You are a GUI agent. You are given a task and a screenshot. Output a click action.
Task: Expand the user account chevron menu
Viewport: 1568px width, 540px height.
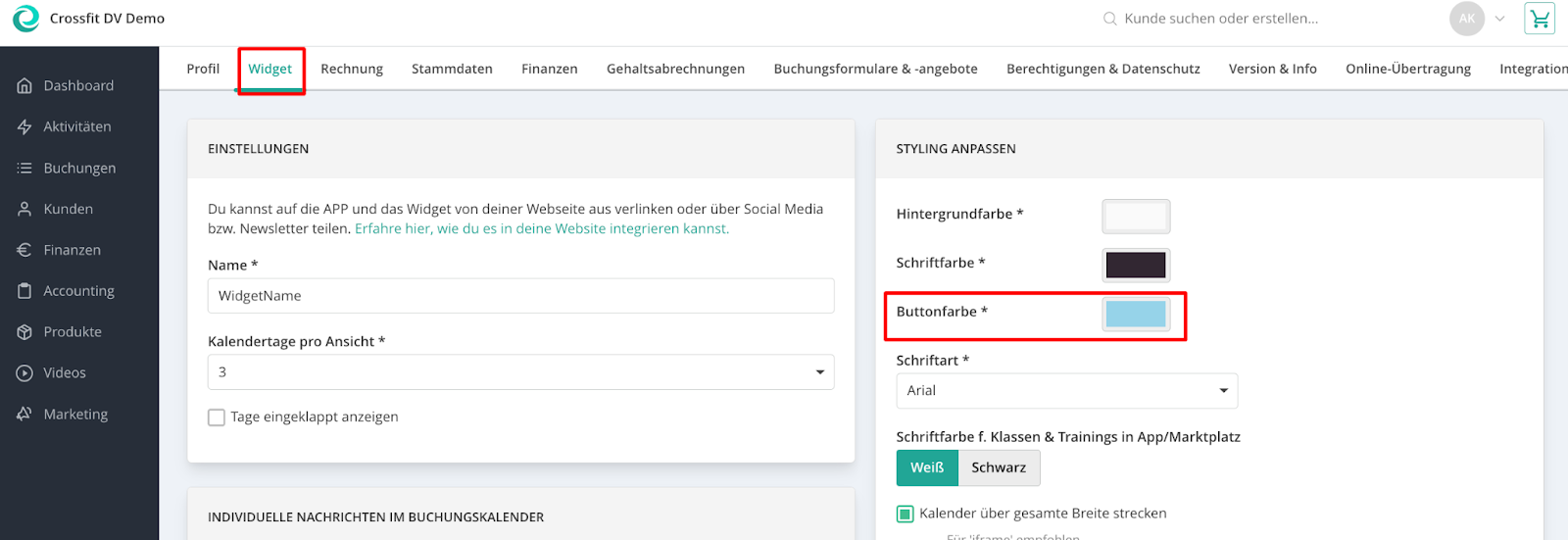1499,19
